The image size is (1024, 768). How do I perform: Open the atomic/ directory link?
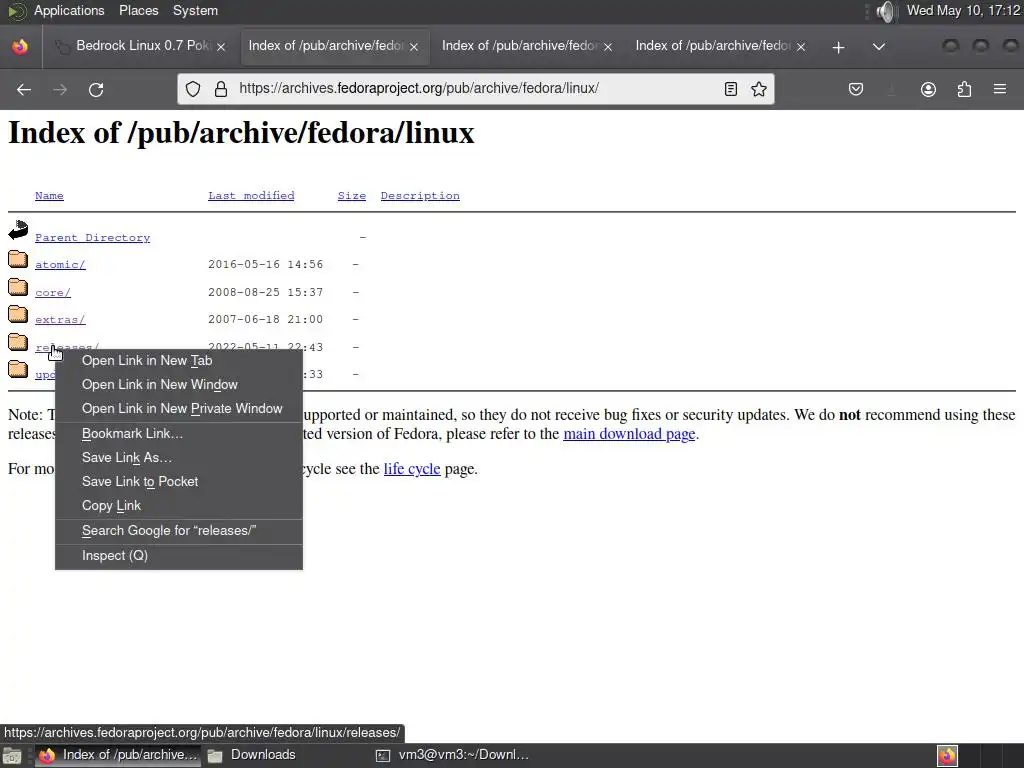[x=60, y=264]
